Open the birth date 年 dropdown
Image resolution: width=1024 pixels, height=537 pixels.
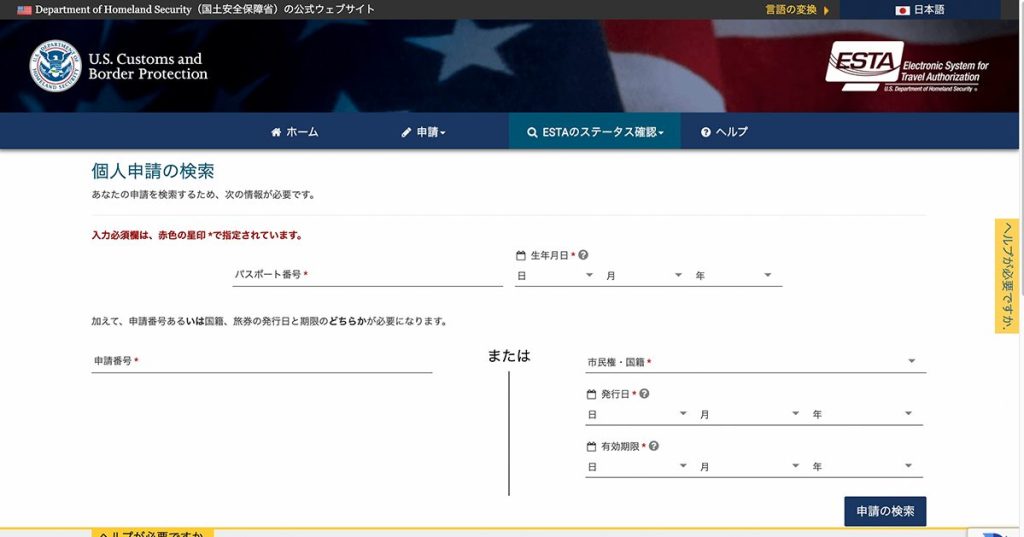pyautogui.click(x=735, y=275)
